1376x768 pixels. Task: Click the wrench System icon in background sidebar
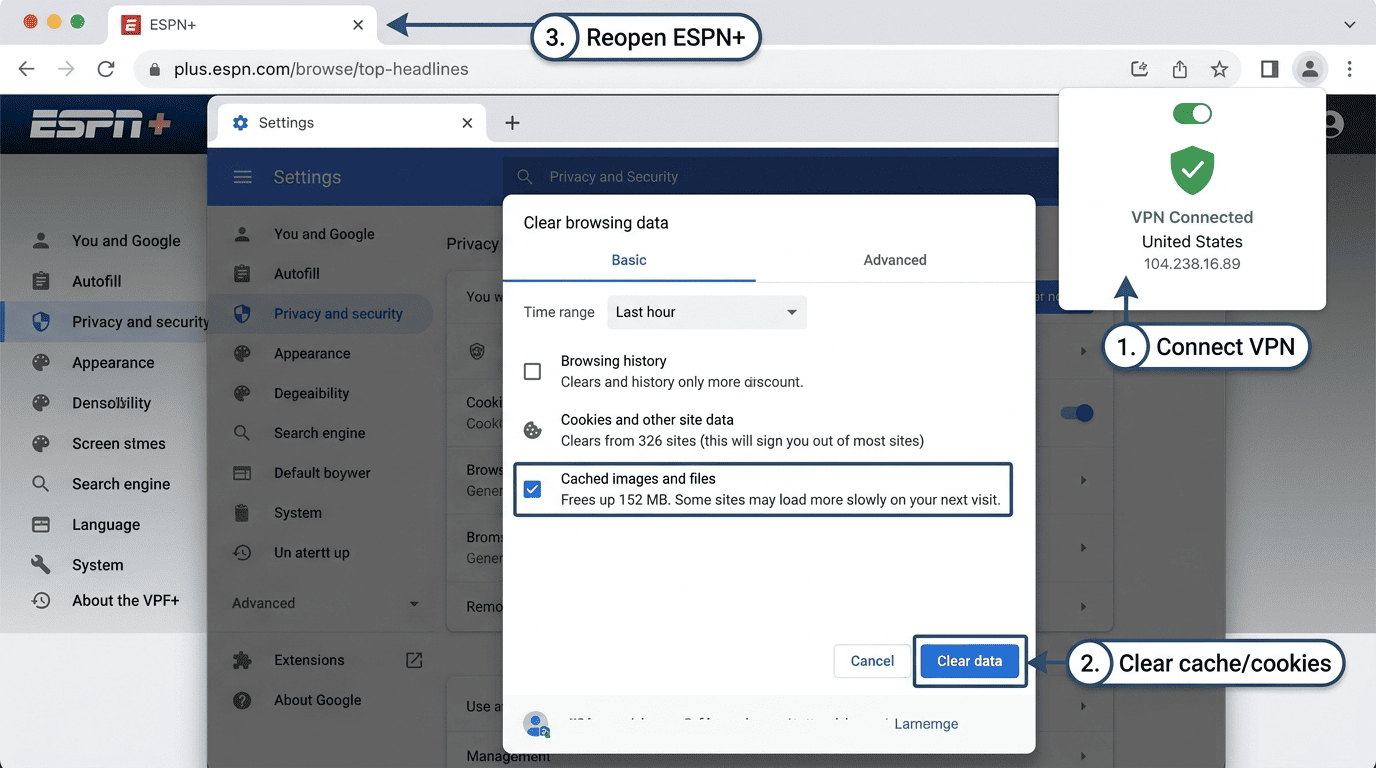(x=41, y=564)
